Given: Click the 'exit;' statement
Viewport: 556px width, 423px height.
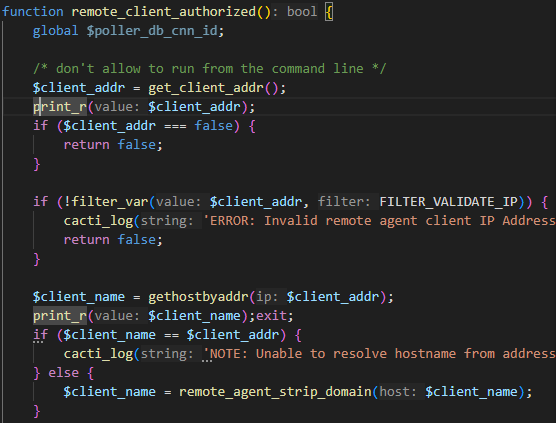Looking at the screenshot, I should point(275,316).
